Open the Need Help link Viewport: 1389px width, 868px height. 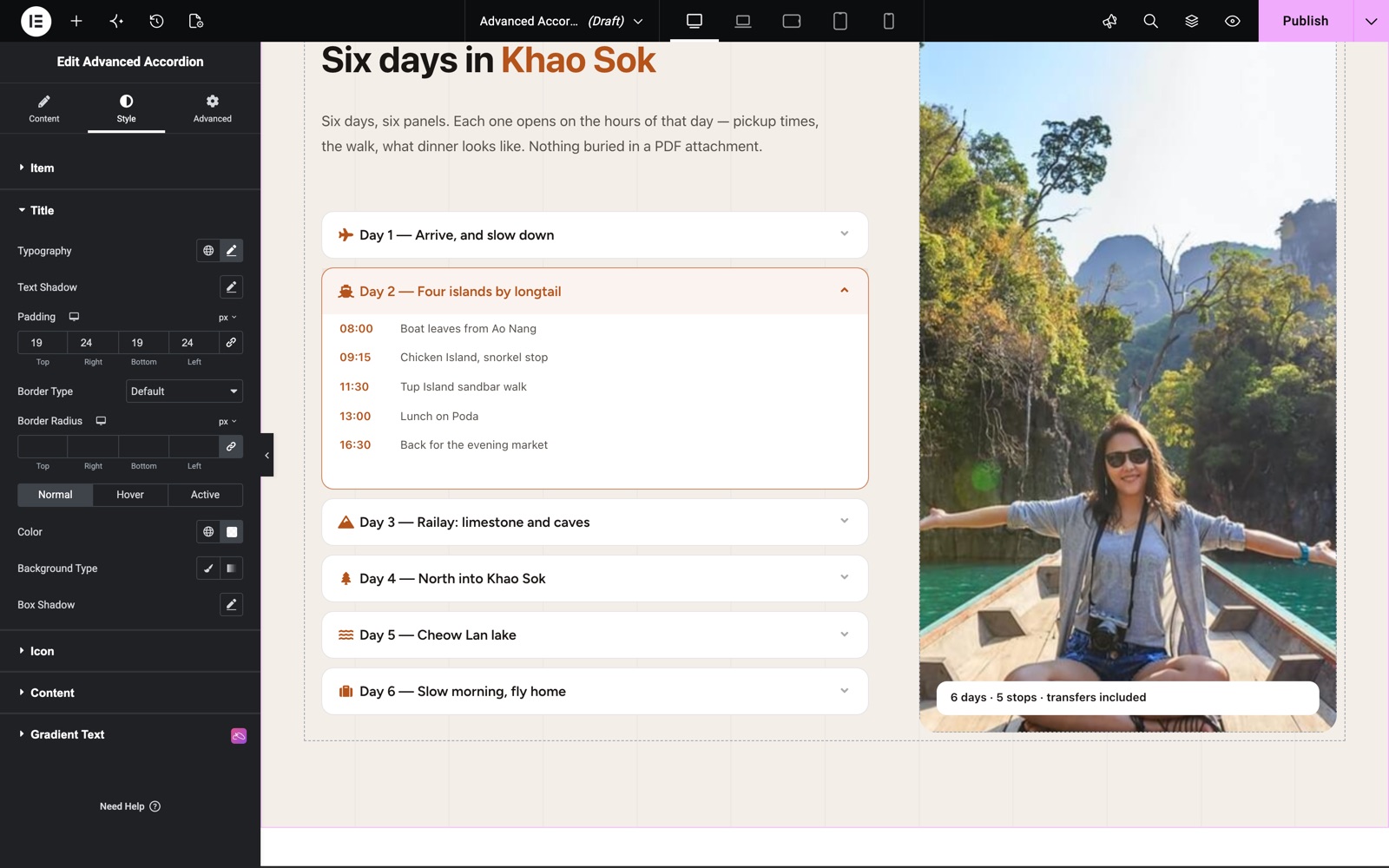[x=130, y=806]
